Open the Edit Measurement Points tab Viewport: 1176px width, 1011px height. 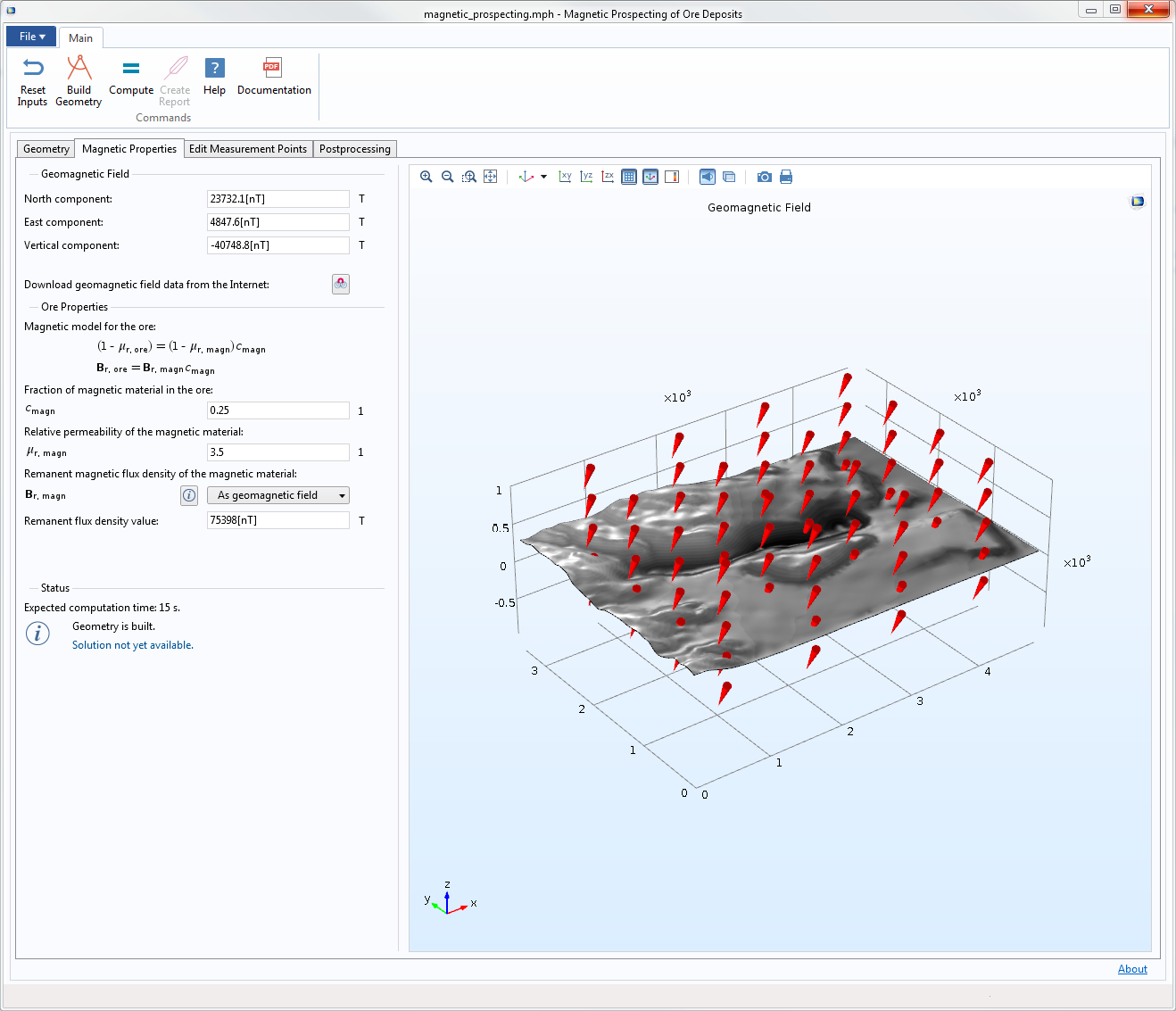(x=248, y=149)
